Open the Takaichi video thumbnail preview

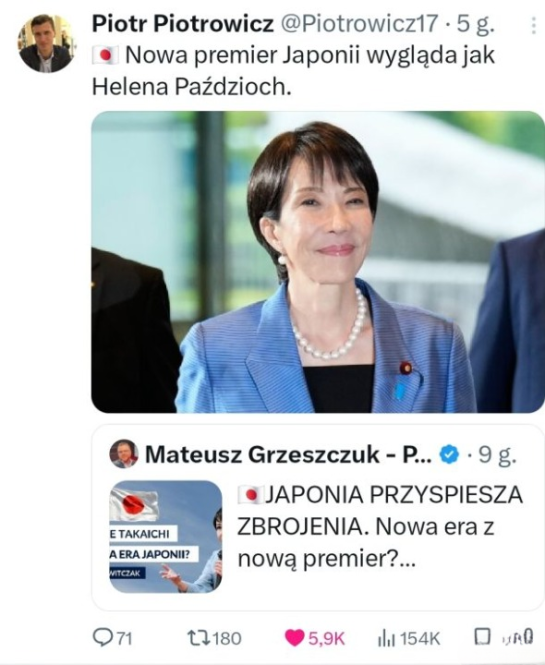pyautogui.click(x=165, y=536)
